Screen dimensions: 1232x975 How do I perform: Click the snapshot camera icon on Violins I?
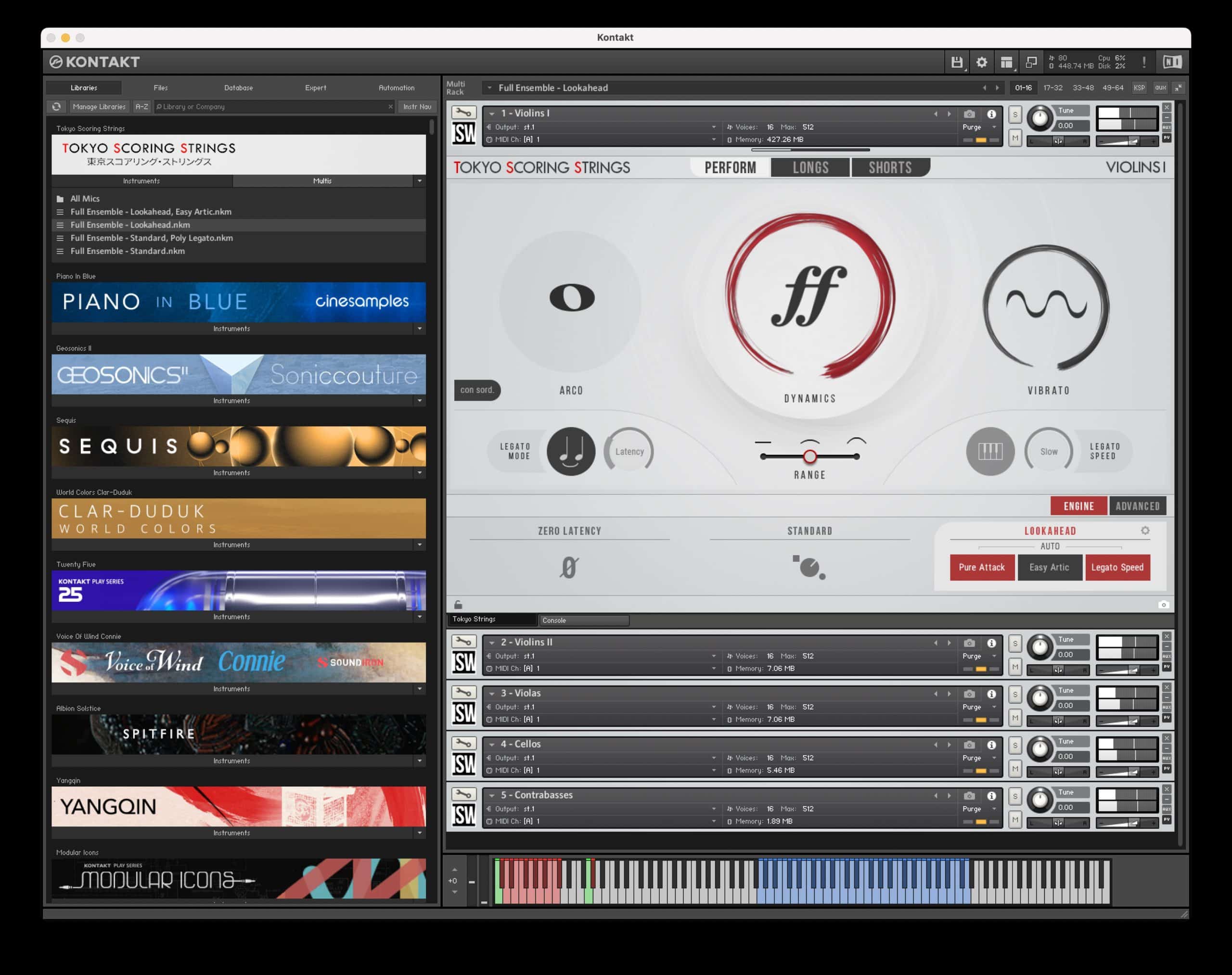pos(969,114)
